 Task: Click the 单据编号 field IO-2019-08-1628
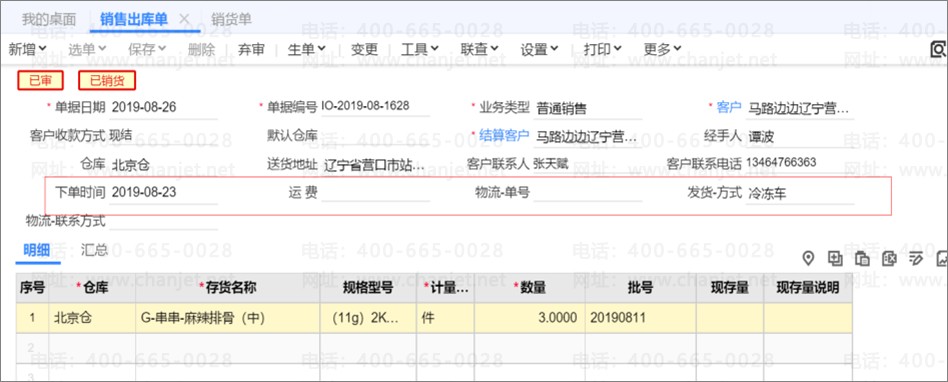pyautogui.click(x=375, y=107)
